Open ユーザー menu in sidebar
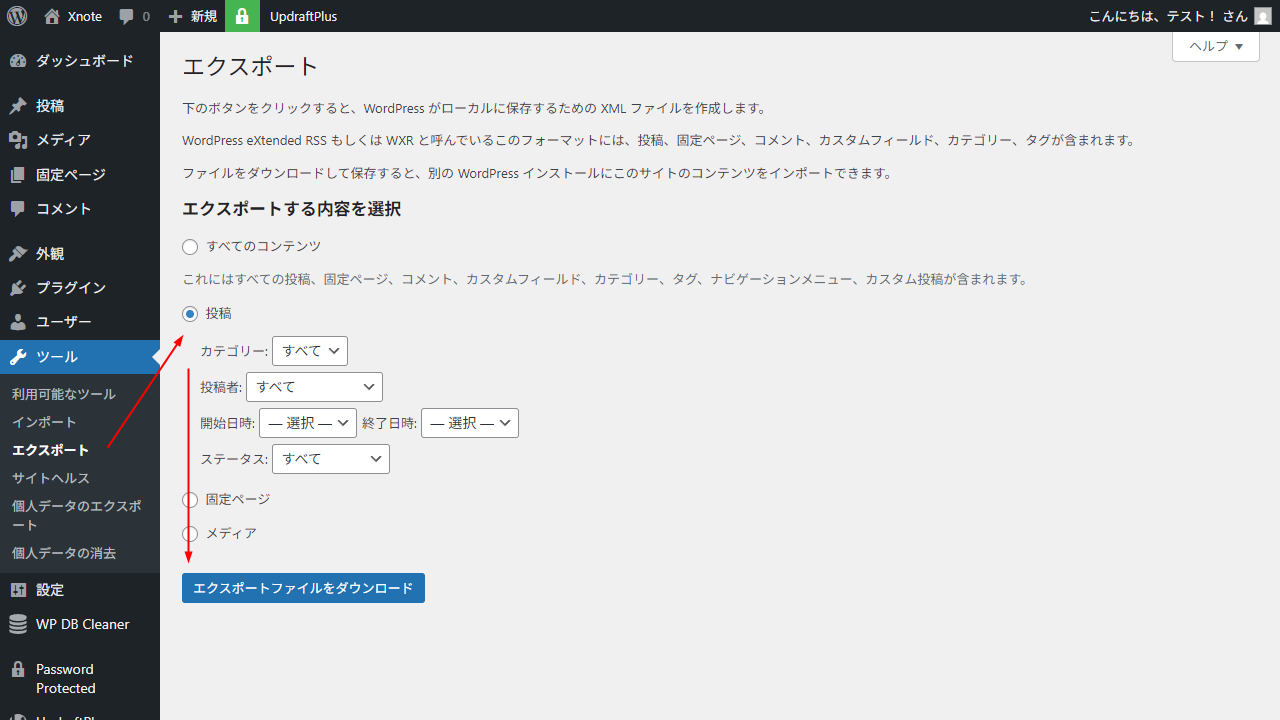This screenshot has height=720, width=1280. point(80,322)
